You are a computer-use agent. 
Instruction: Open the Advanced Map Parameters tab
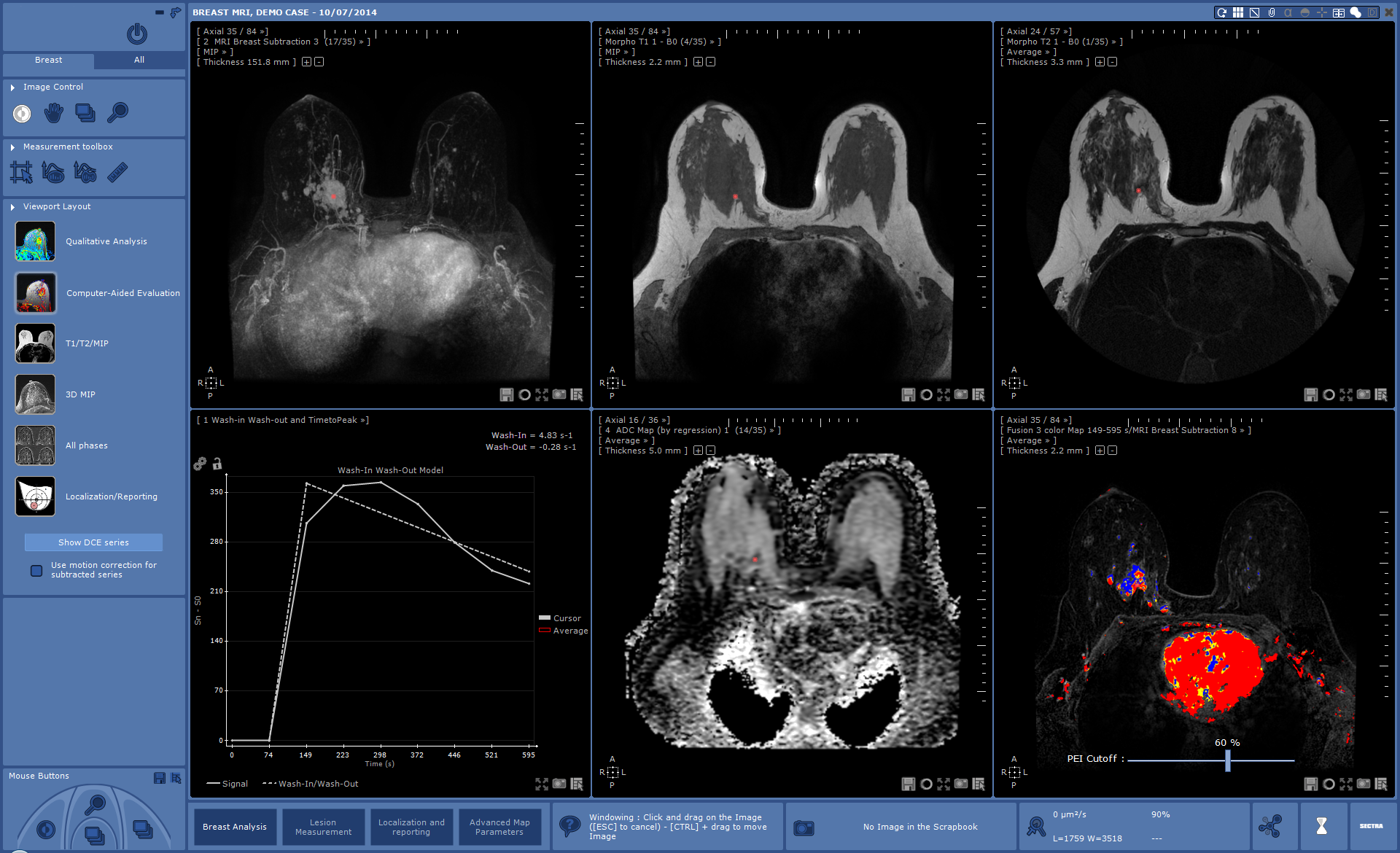tap(499, 827)
